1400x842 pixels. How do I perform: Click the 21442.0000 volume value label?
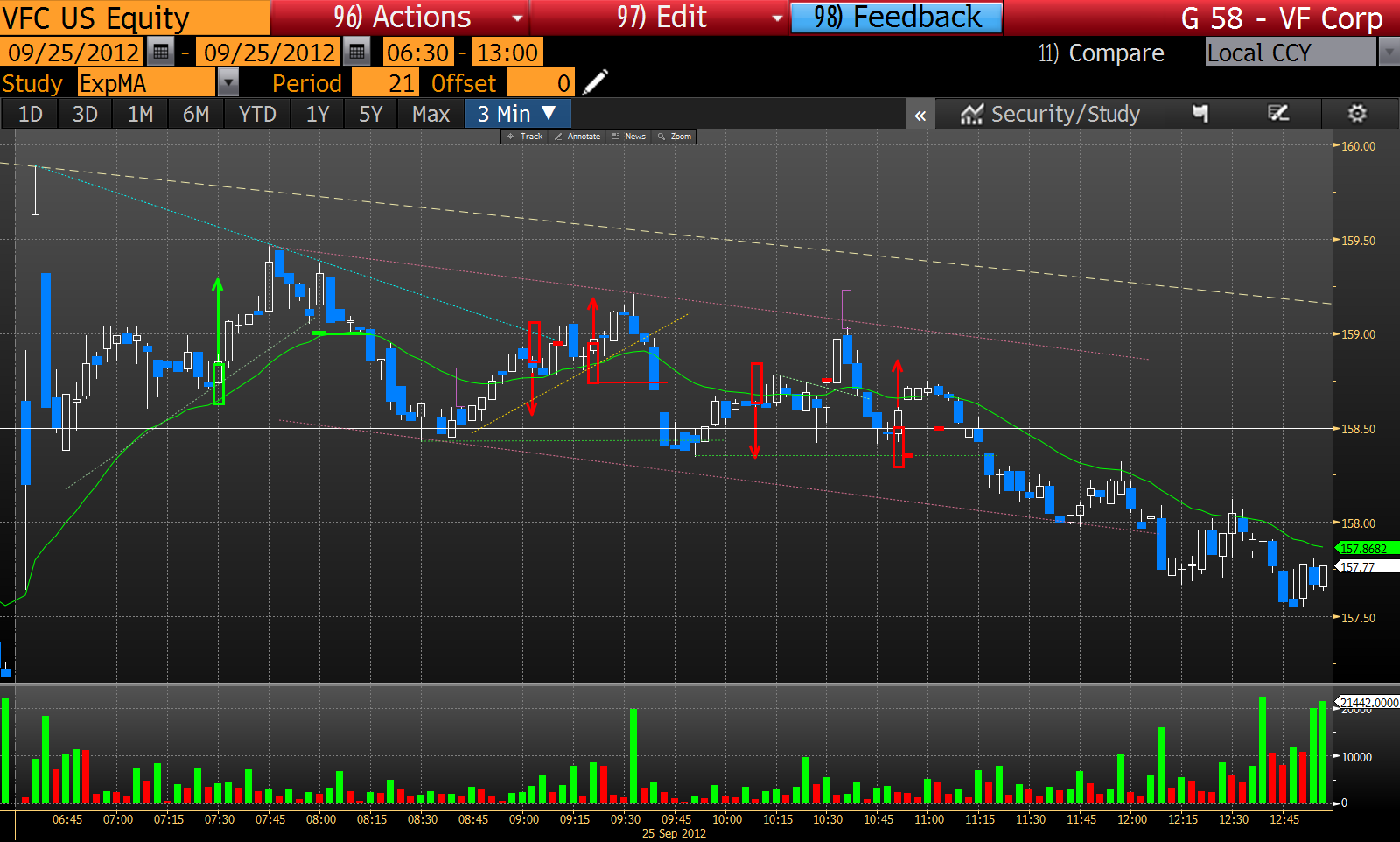pos(1368,703)
